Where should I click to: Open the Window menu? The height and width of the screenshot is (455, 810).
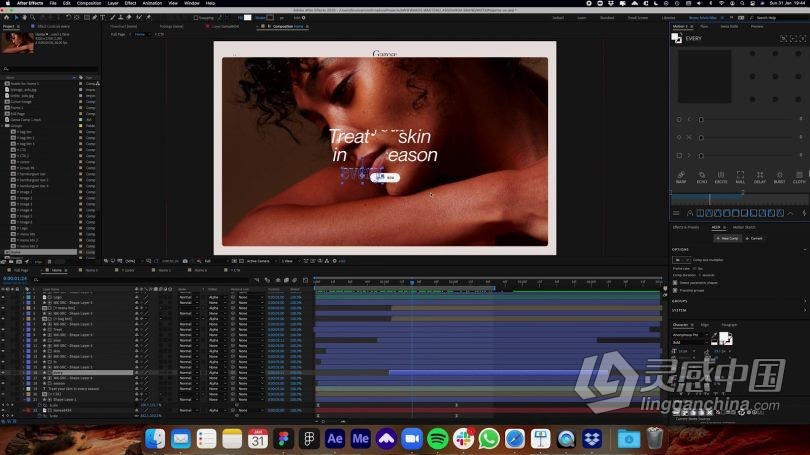tap(192, 3)
